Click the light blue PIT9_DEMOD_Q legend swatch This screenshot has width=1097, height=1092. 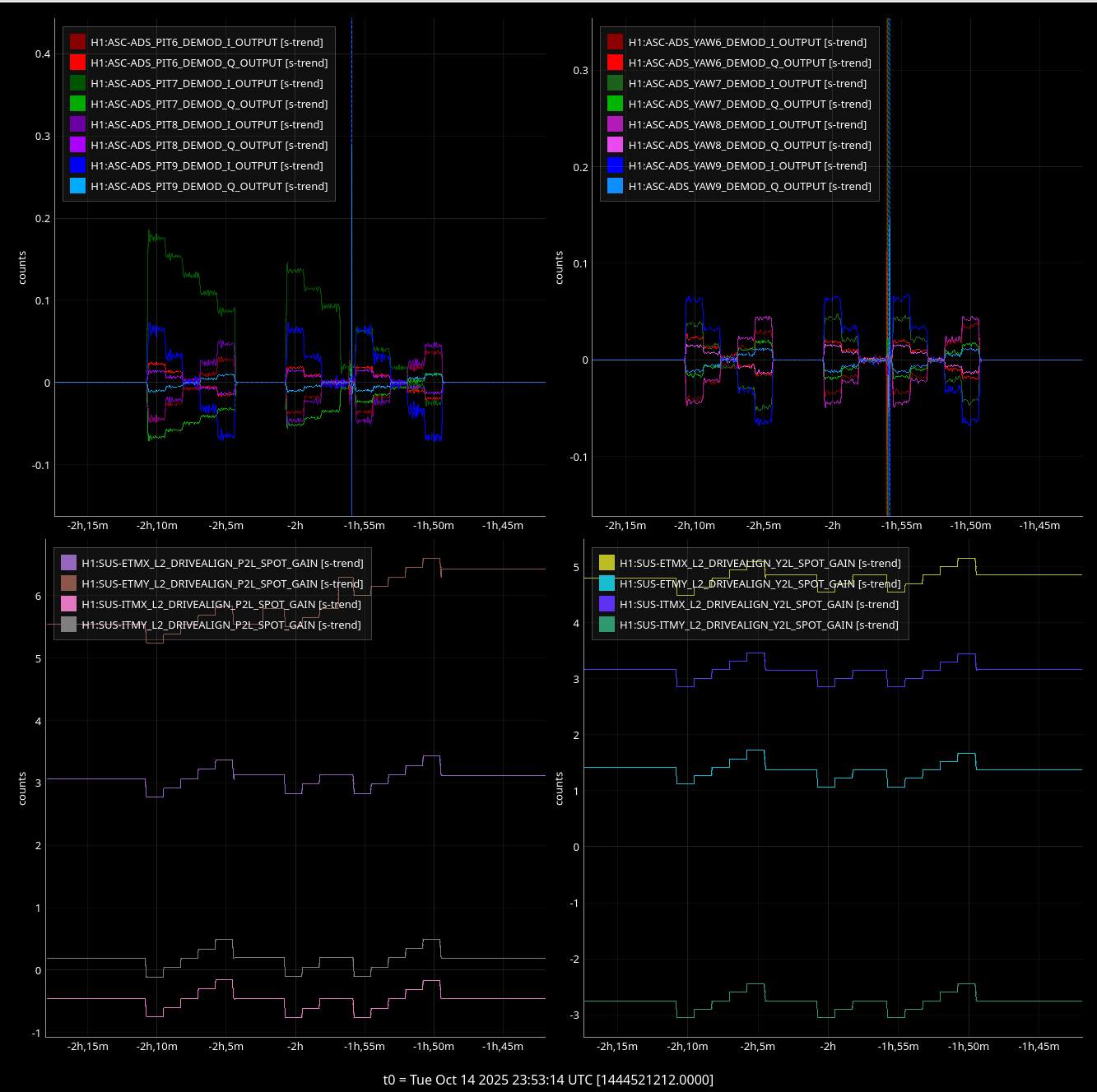click(x=77, y=186)
